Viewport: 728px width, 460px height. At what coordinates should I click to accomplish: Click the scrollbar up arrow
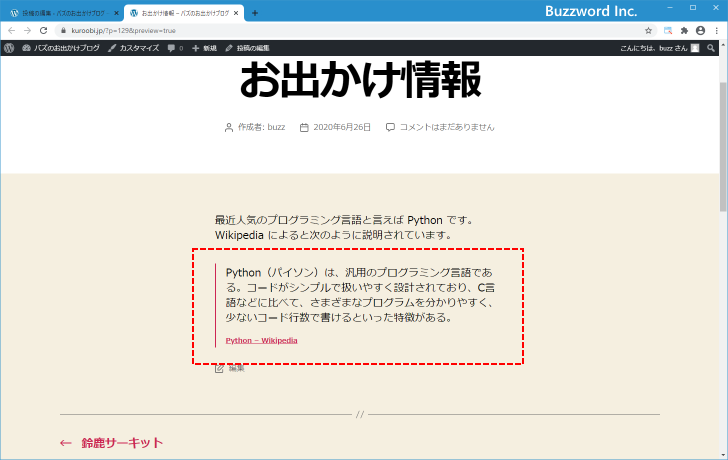click(x=723, y=45)
